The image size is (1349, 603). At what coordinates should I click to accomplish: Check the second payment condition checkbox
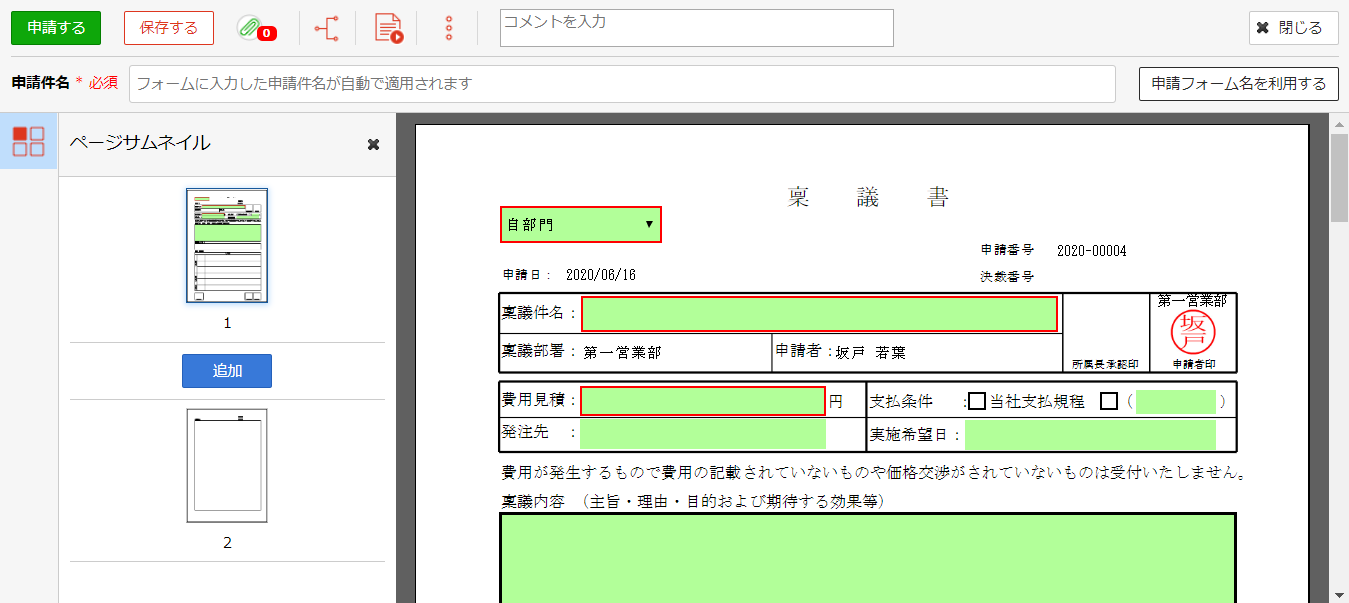pos(1108,402)
